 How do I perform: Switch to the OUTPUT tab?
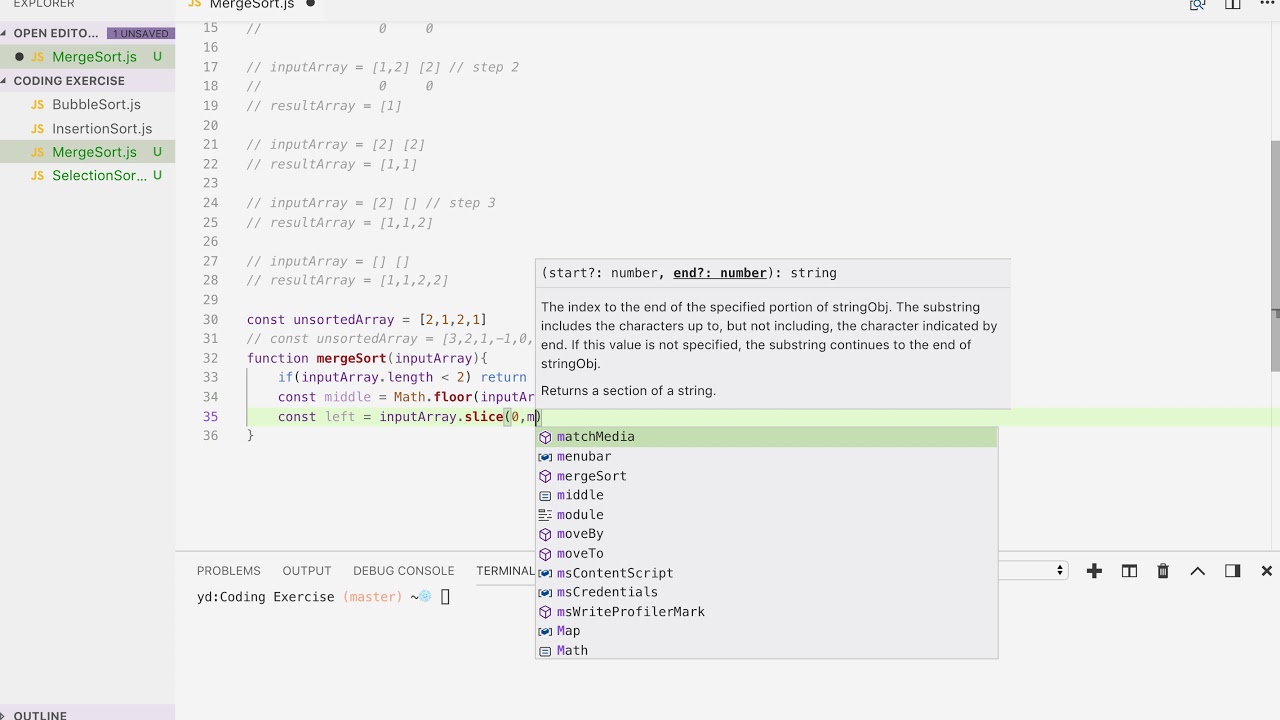coord(306,571)
